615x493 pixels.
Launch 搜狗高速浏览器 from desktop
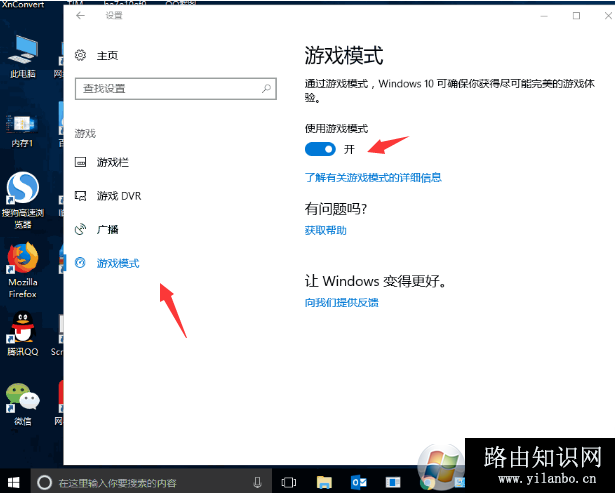23,200
